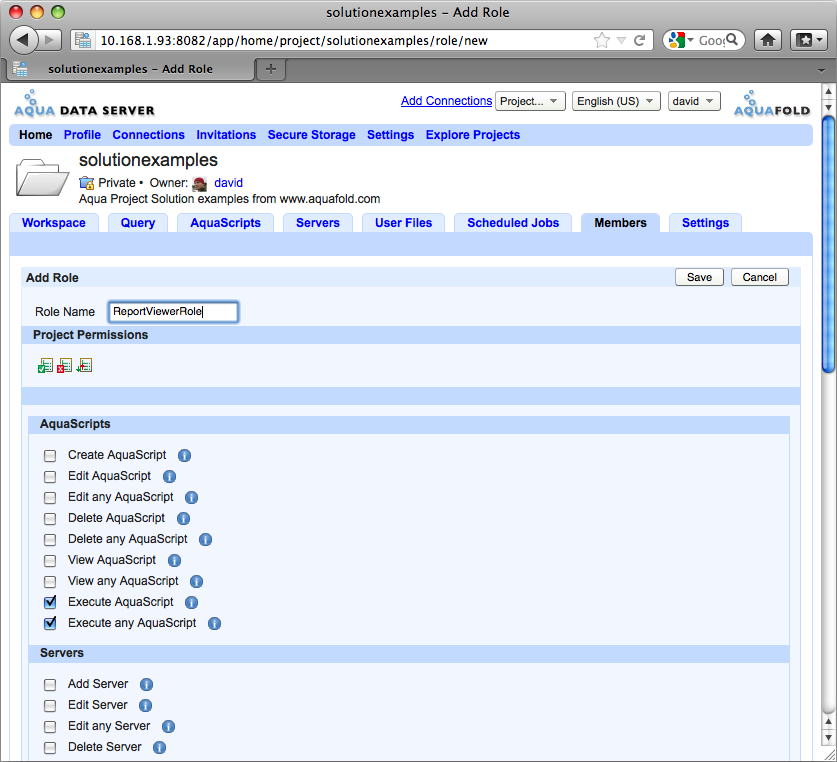
Task: Click the select all permissions icon
Action: [45, 366]
